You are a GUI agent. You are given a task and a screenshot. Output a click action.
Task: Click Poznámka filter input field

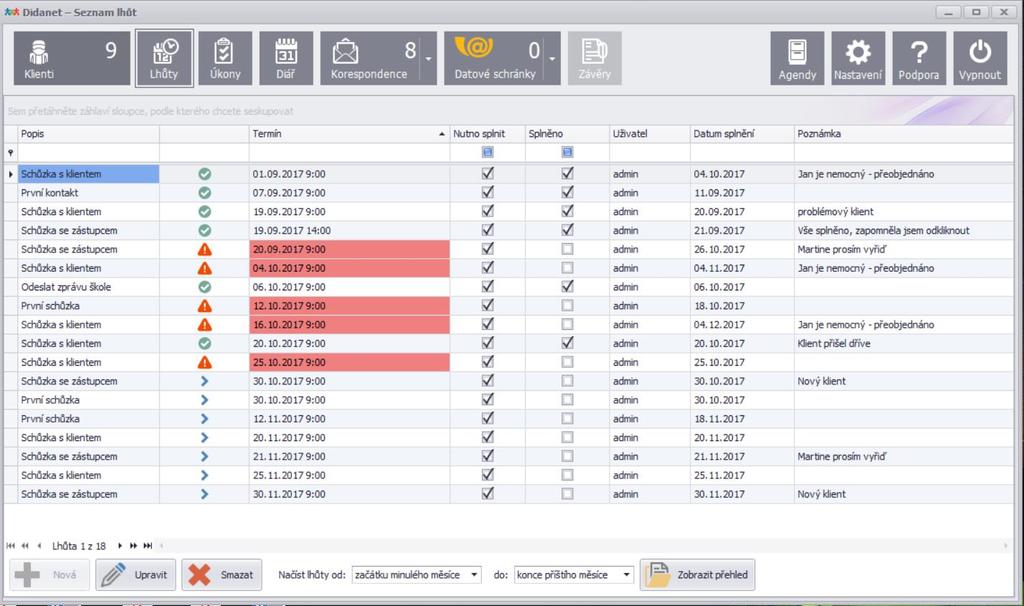click(x=904, y=153)
